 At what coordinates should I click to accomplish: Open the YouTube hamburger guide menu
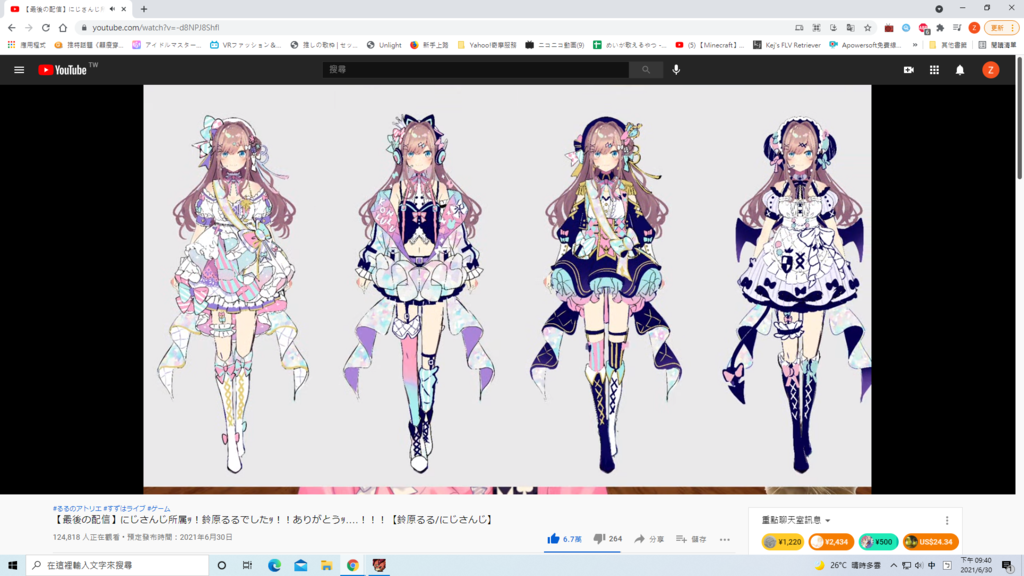pyautogui.click(x=19, y=70)
